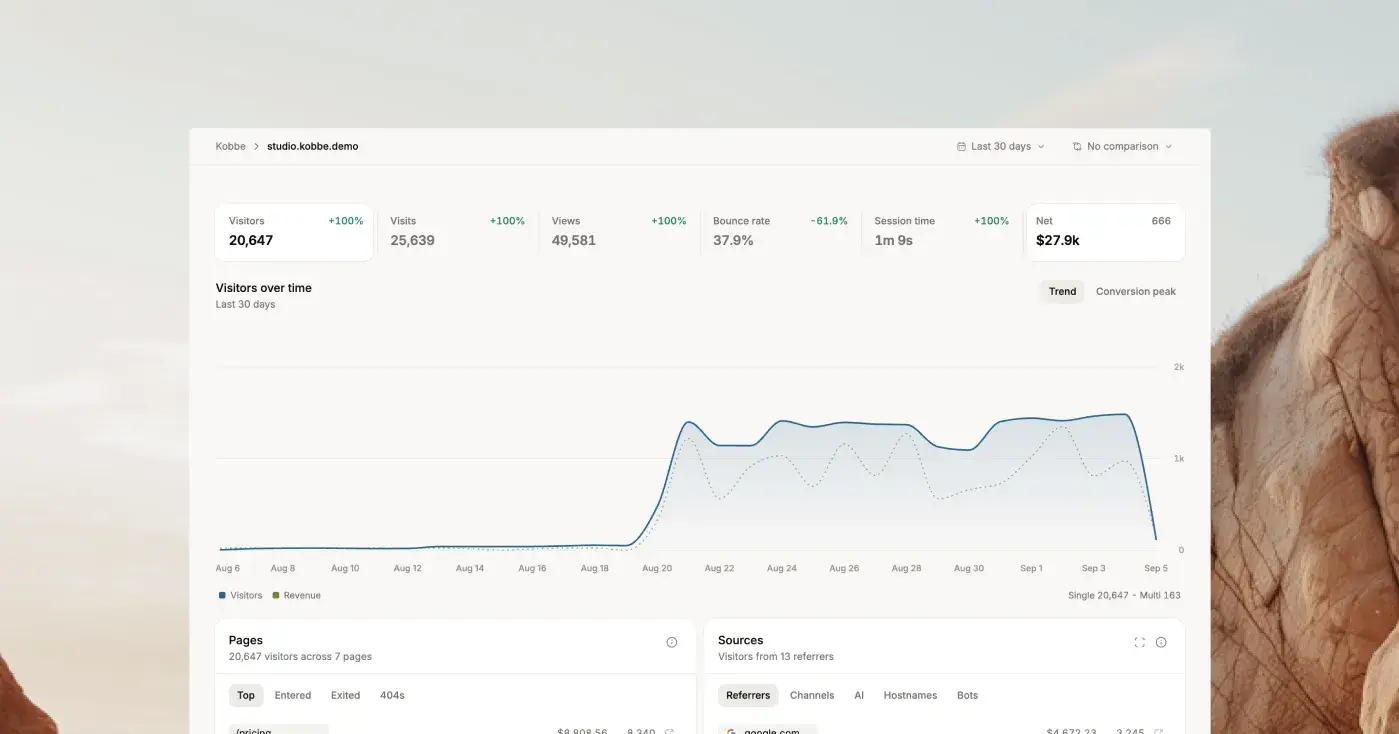Switch to the AI sources tab
1399x734 pixels.
tap(859, 695)
